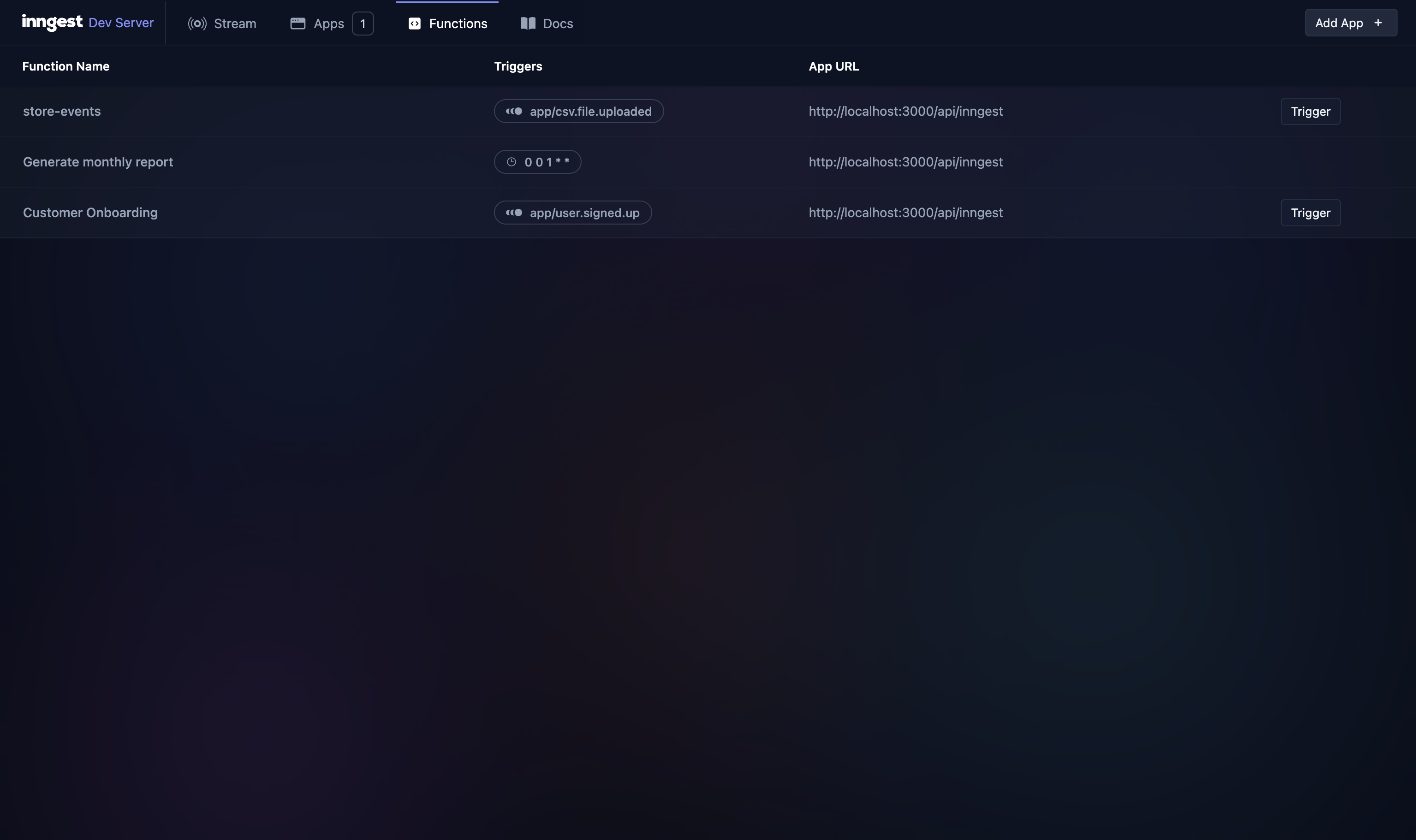Trigger the Customer Onboarding function
The image size is (1416, 840).
1310,212
